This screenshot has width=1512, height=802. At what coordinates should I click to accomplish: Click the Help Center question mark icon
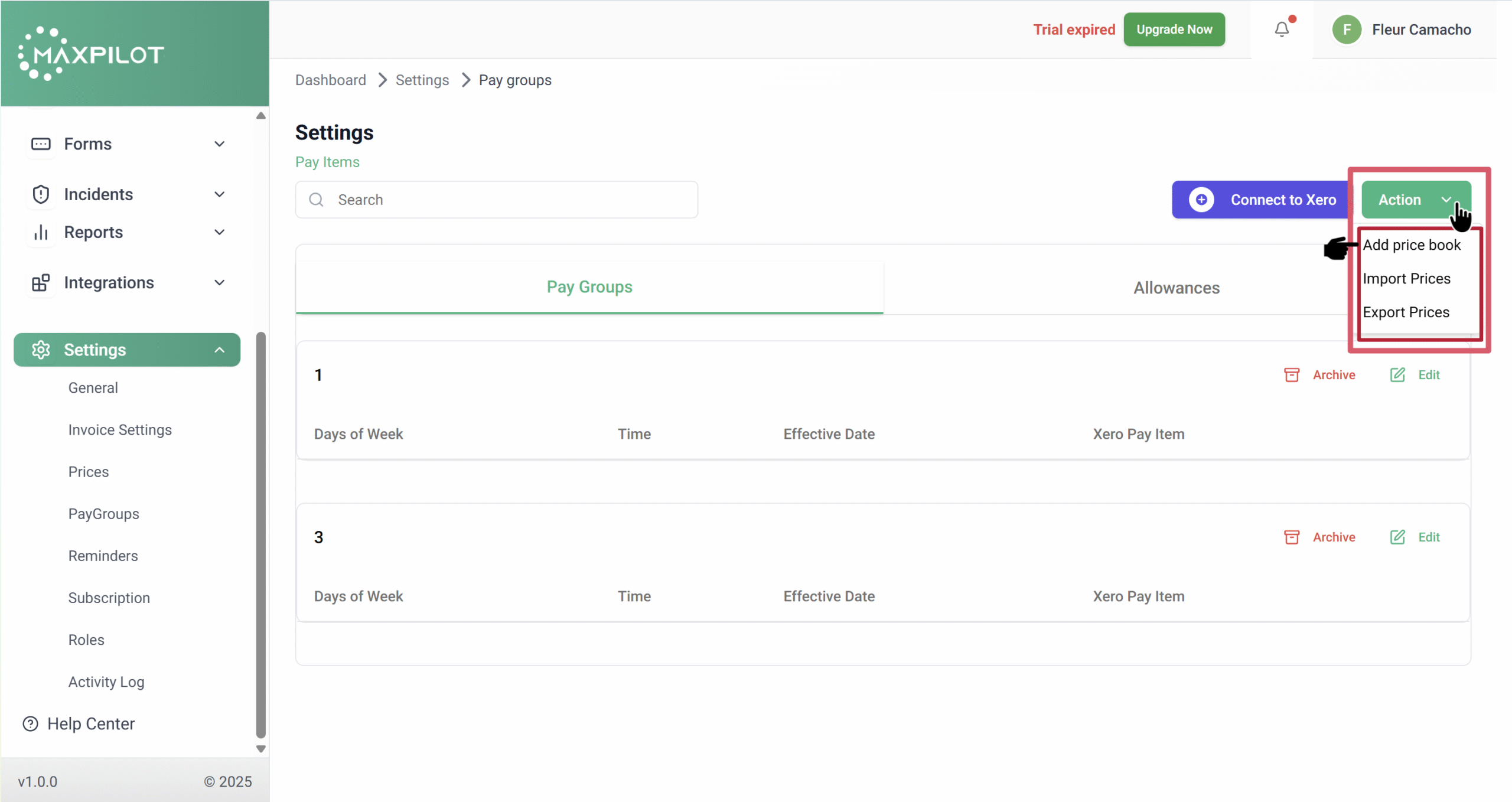point(30,724)
